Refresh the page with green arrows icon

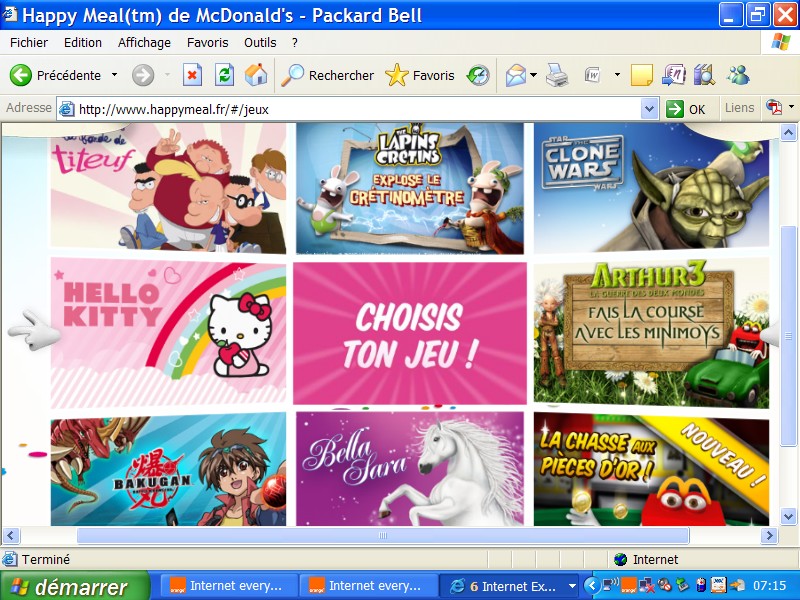pyautogui.click(x=224, y=76)
